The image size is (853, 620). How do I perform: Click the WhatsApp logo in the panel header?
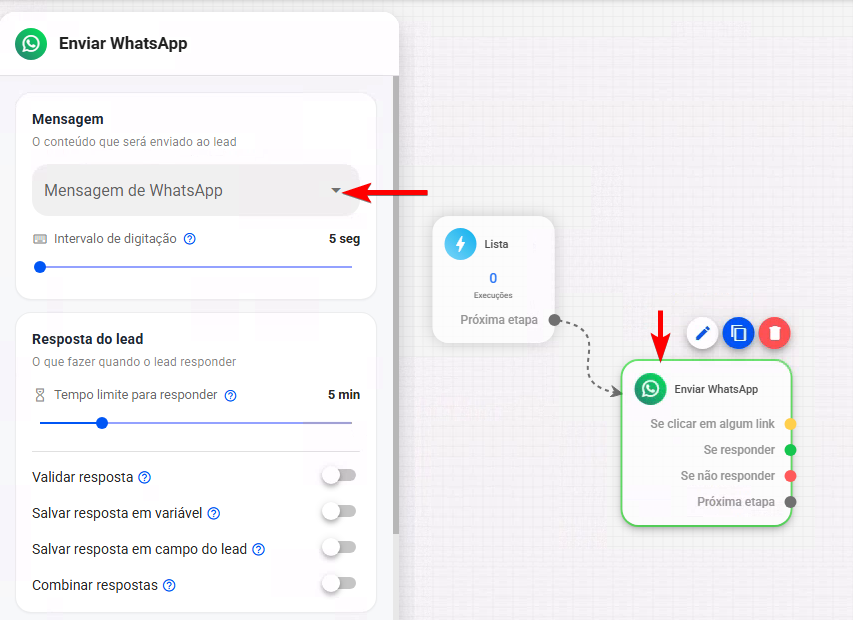coord(31,44)
